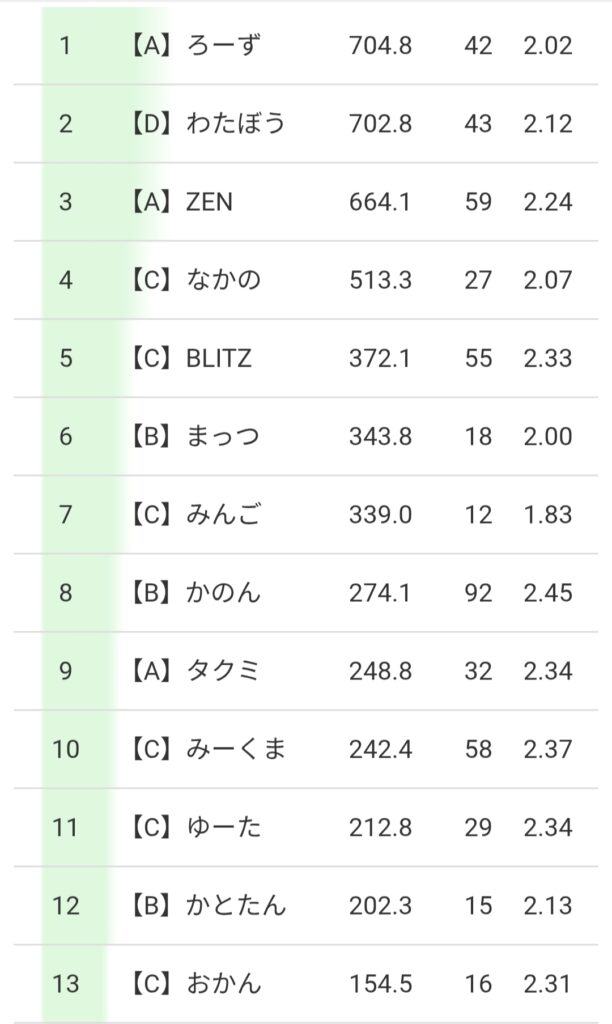This screenshot has width=612, height=1024.
Task: Click player name ゆーた
Action: pos(224,827)
